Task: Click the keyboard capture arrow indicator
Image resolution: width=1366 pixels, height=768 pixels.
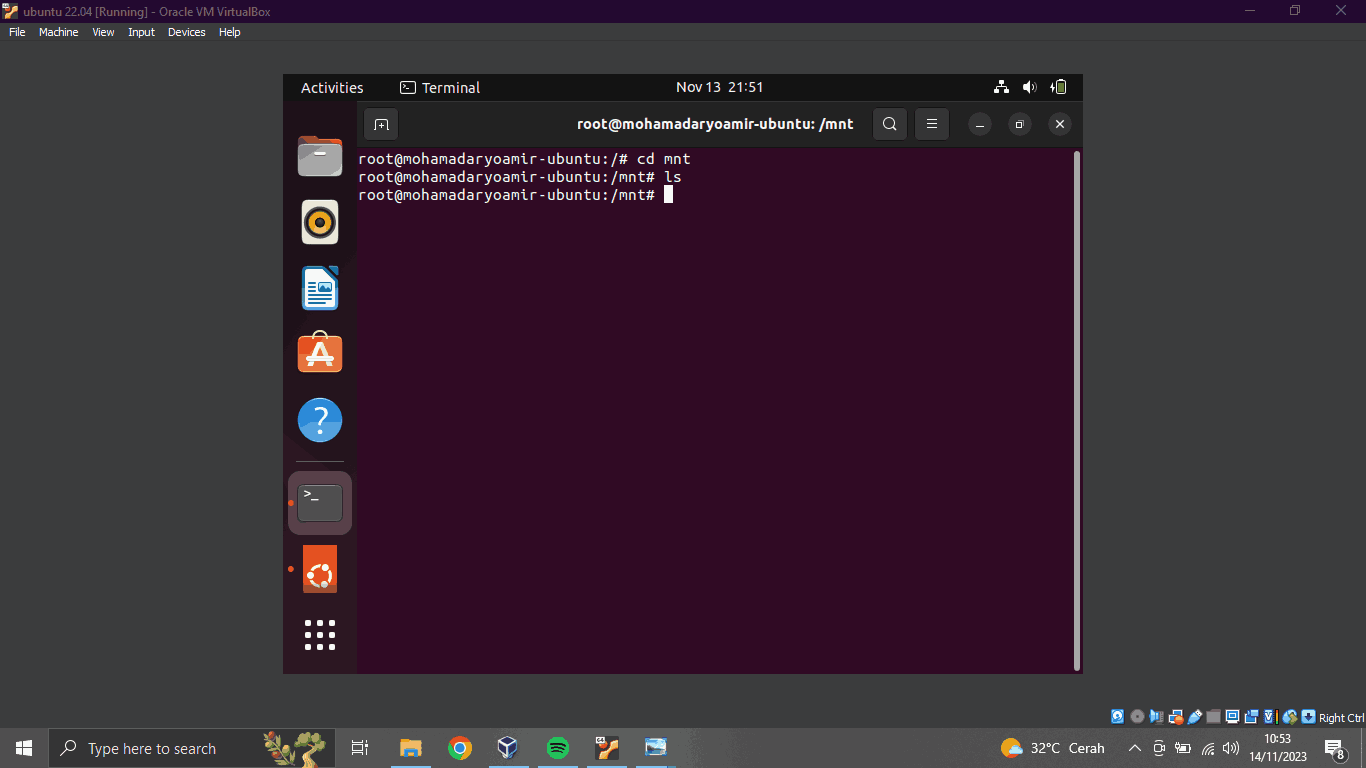Action: [x=1308, y=717]
